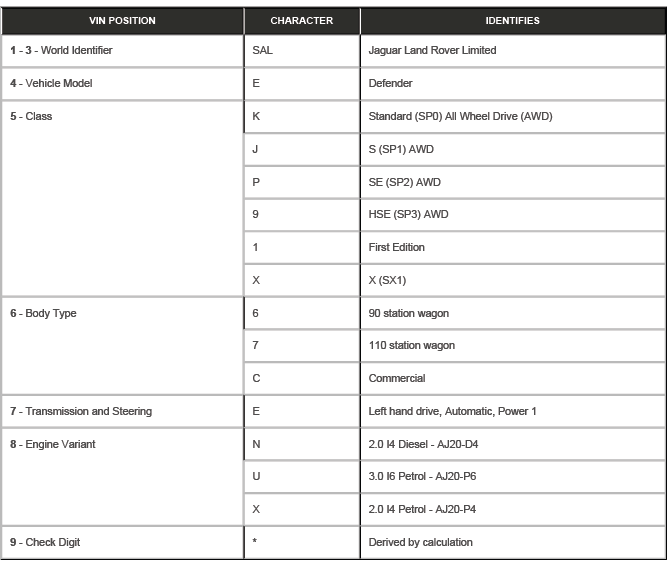Click the Vehicle Model row label
The width and height of the screenshot is (669, 563).
tap(51, 83)
